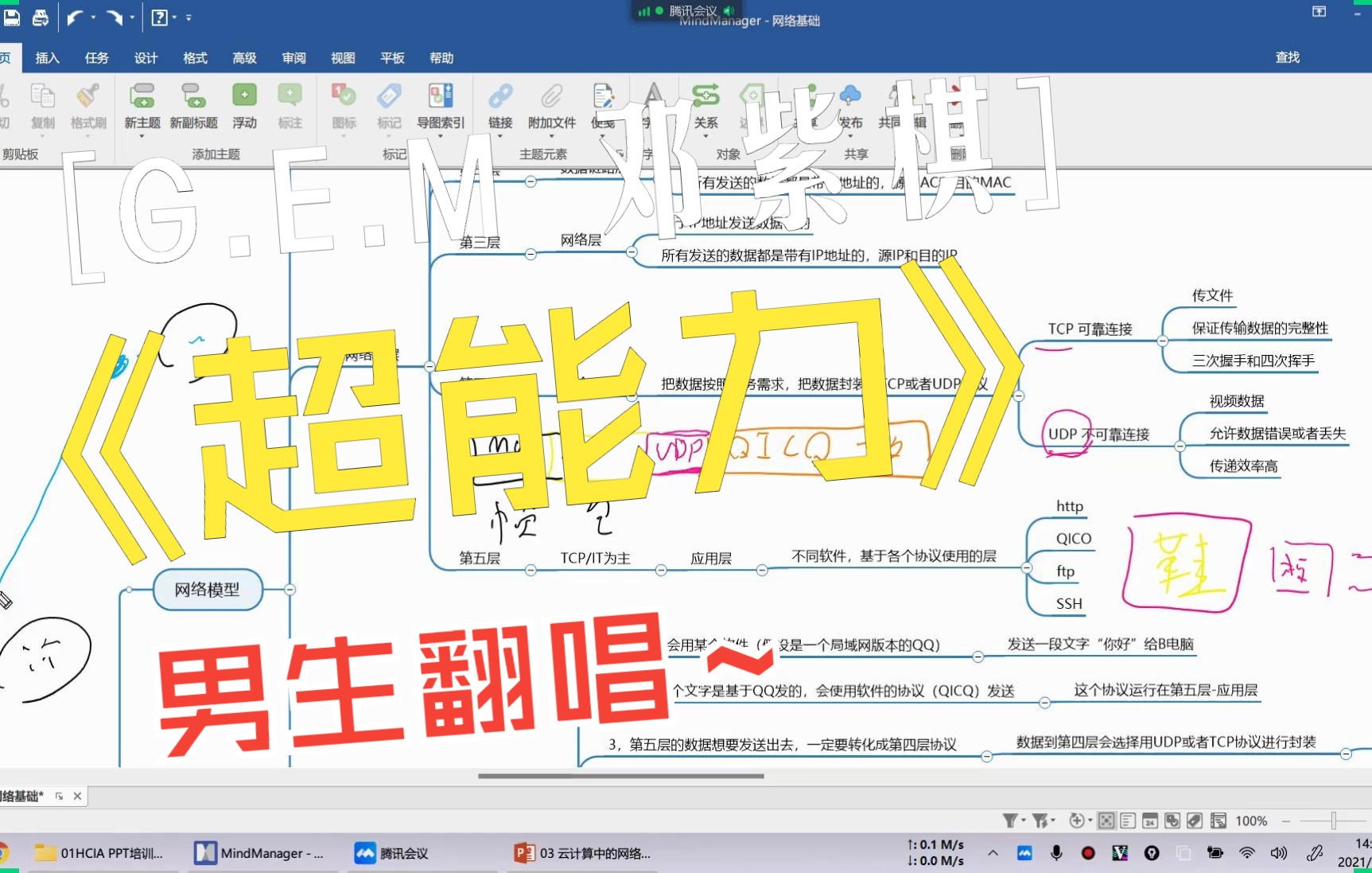Switch to the 高级 ribbon tab
The width and height of the screenshot is (1372, 873).
[244, 57]
